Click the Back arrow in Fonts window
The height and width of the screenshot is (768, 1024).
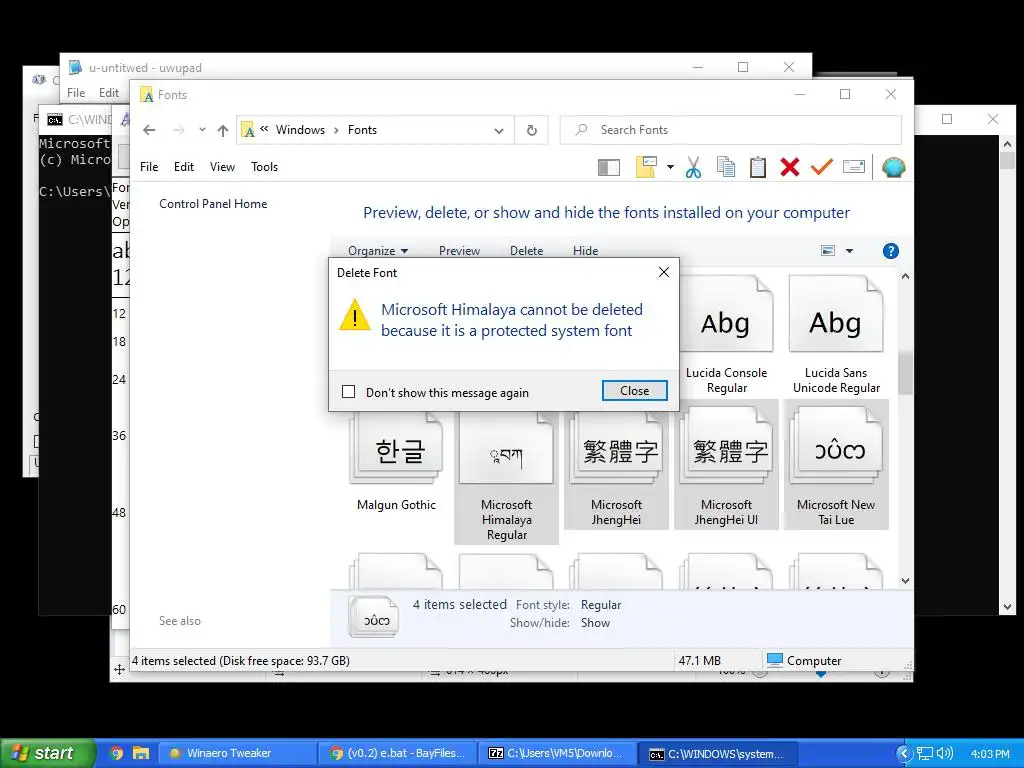(x=149, y=130)
